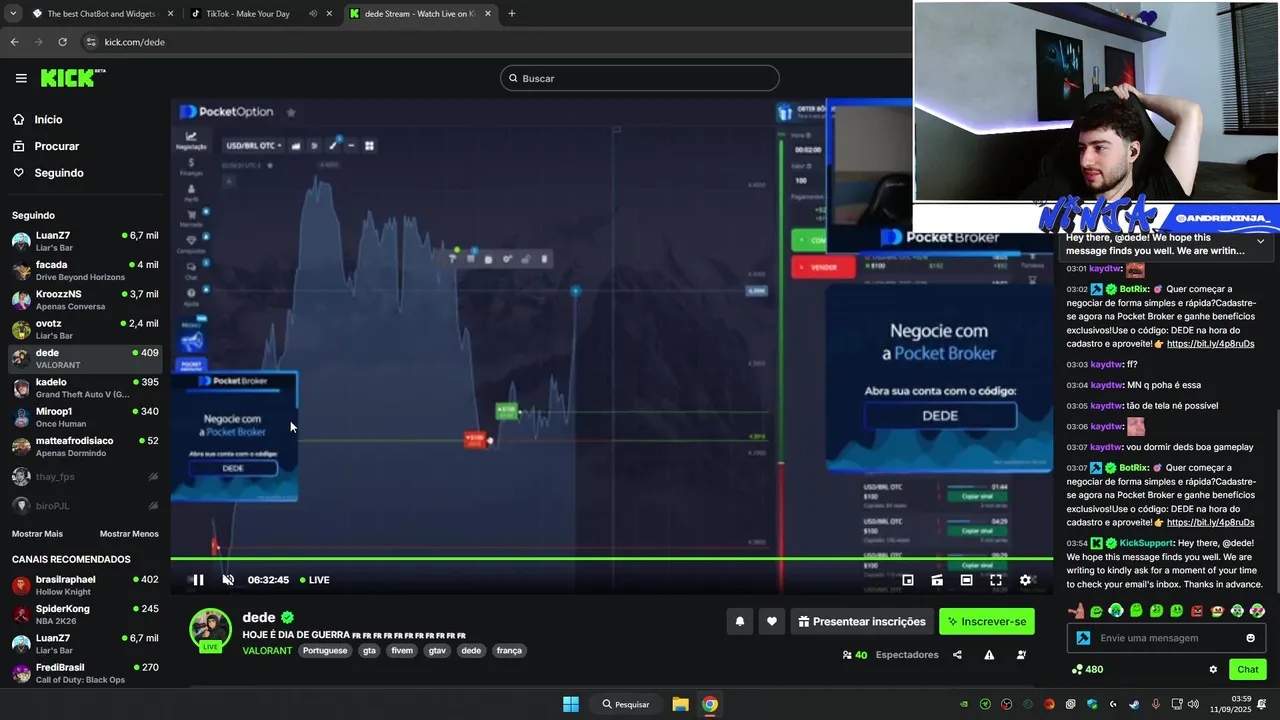This screenshot has height=720, width=1280.
Task: Open the browser tab search dropdown
Action: (12, 14)
